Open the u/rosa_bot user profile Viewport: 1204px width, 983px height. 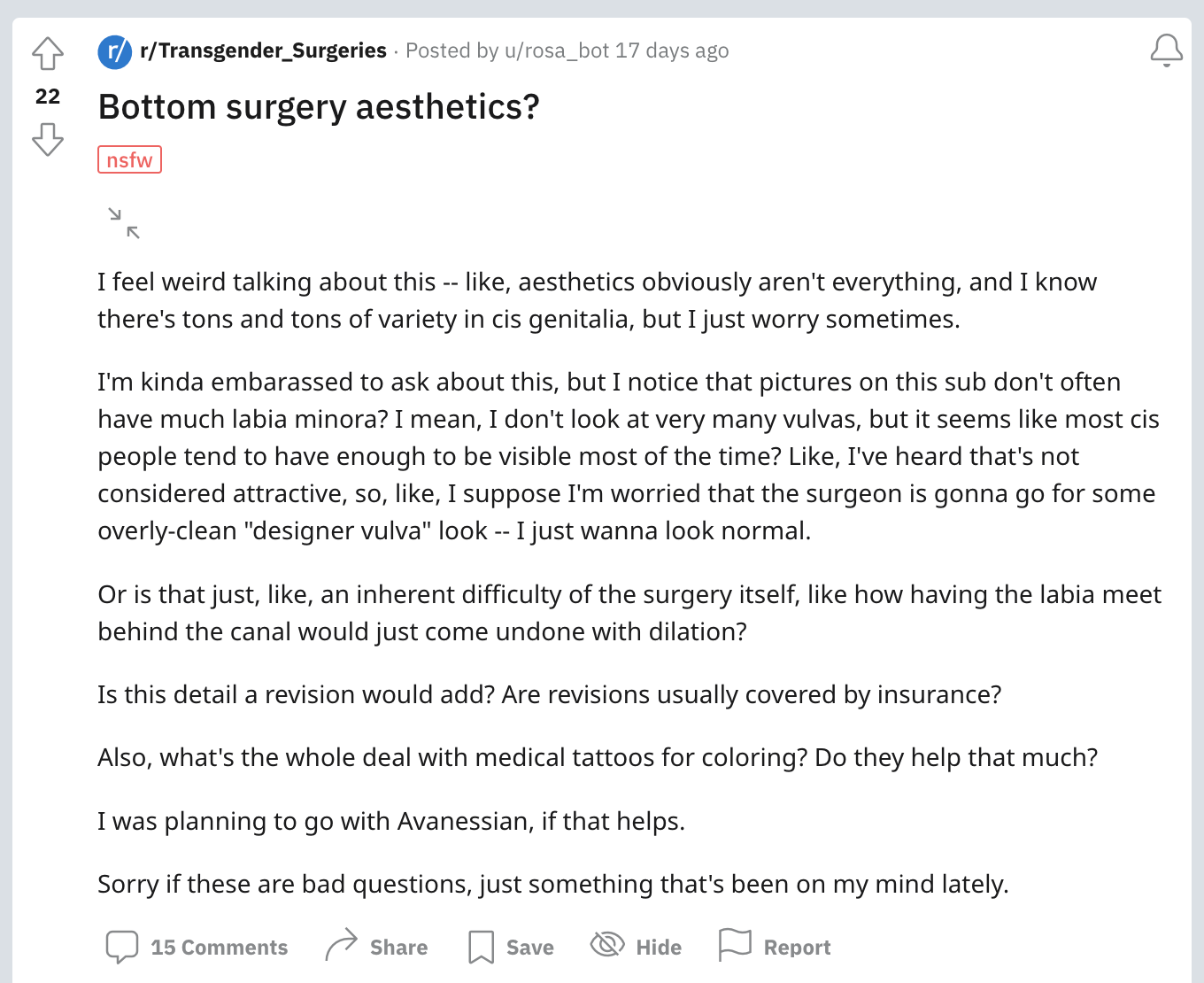[x=557, y=50]
